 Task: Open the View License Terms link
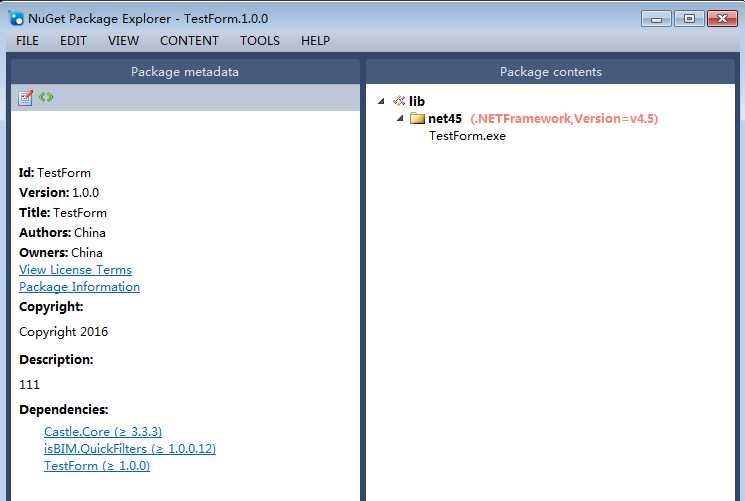pyautogui.click(x=76, y=270)
